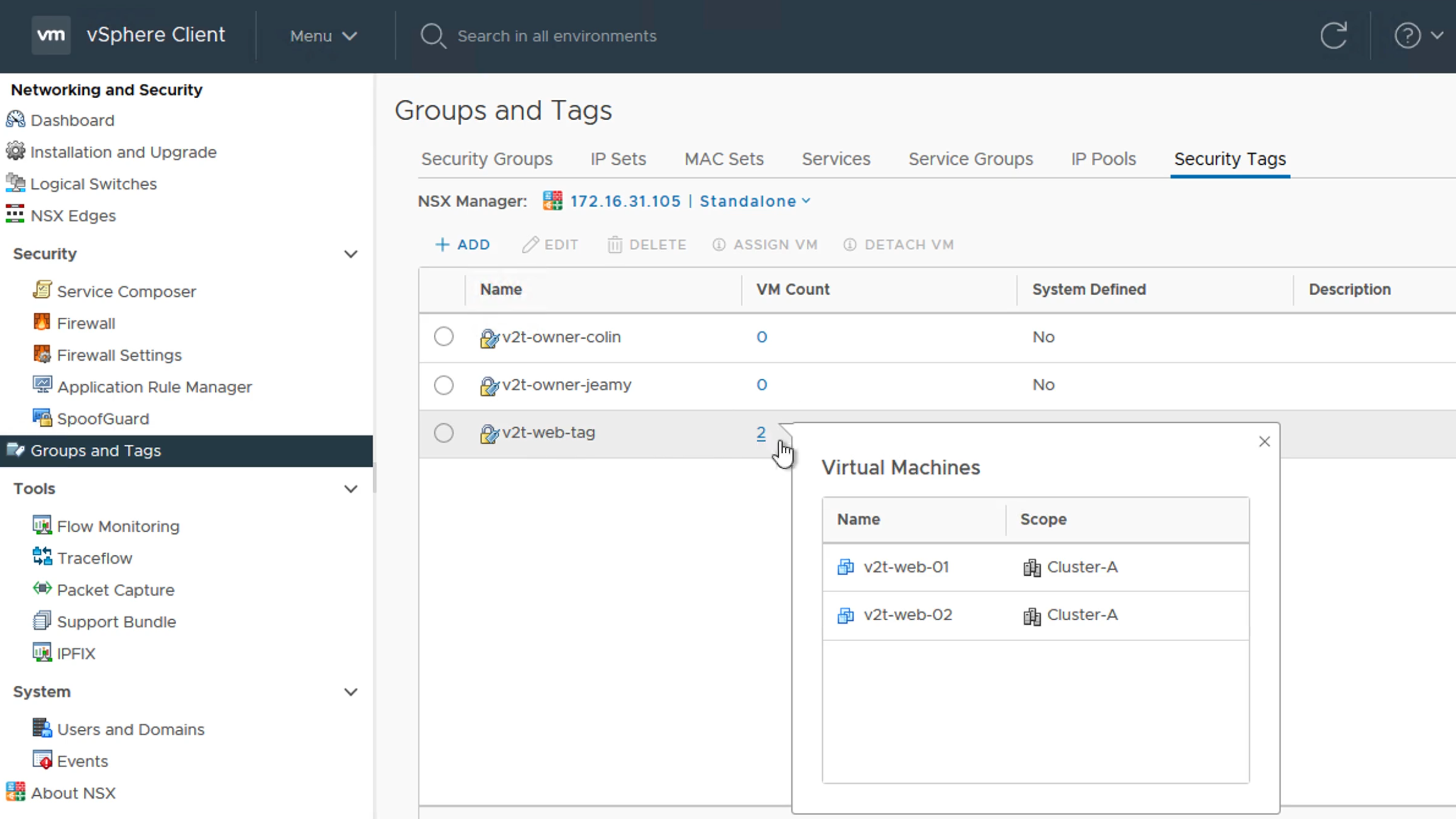Collapse the Security section chevron
Viewport: 1456px width, 819px height.
pyautogui.click(x=351, y=254)
